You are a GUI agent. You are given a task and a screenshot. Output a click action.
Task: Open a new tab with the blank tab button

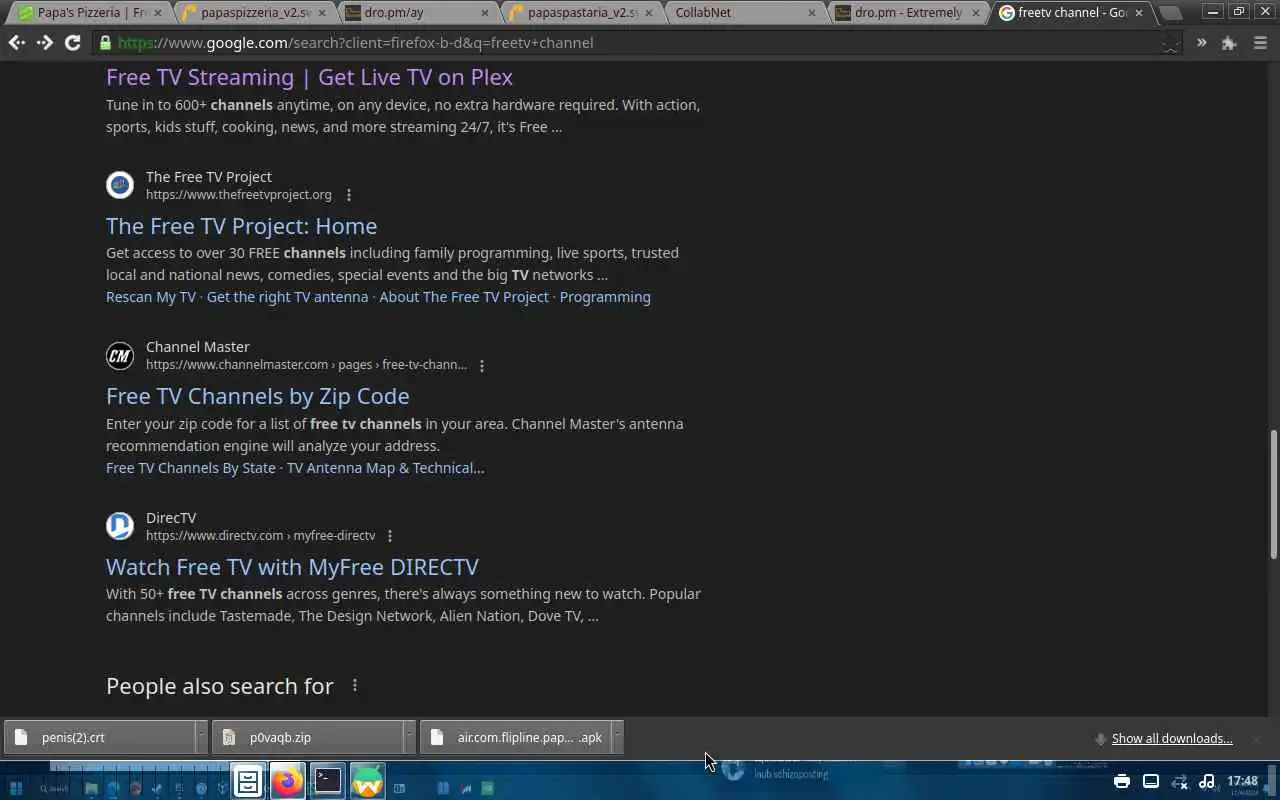coord(1170,13)
